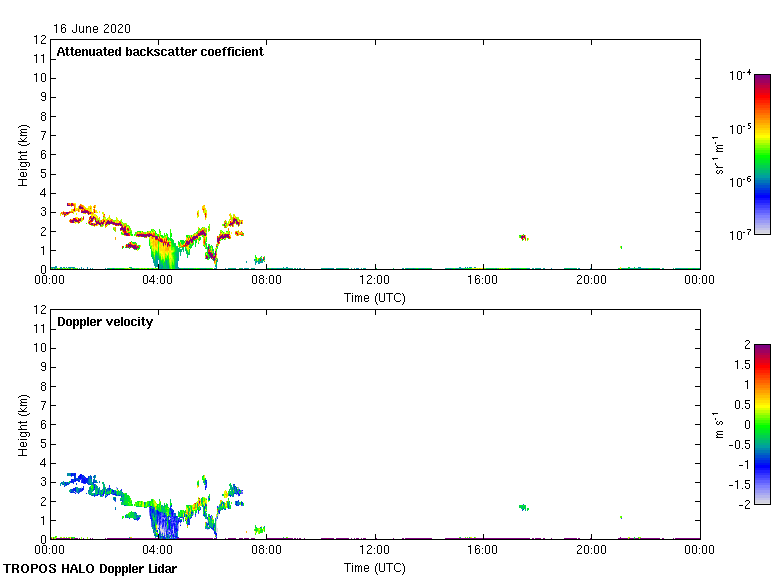780x580 pixels.
Task: Click the small echo near 17:30 in Doppler plot
Action: point(522,507)
